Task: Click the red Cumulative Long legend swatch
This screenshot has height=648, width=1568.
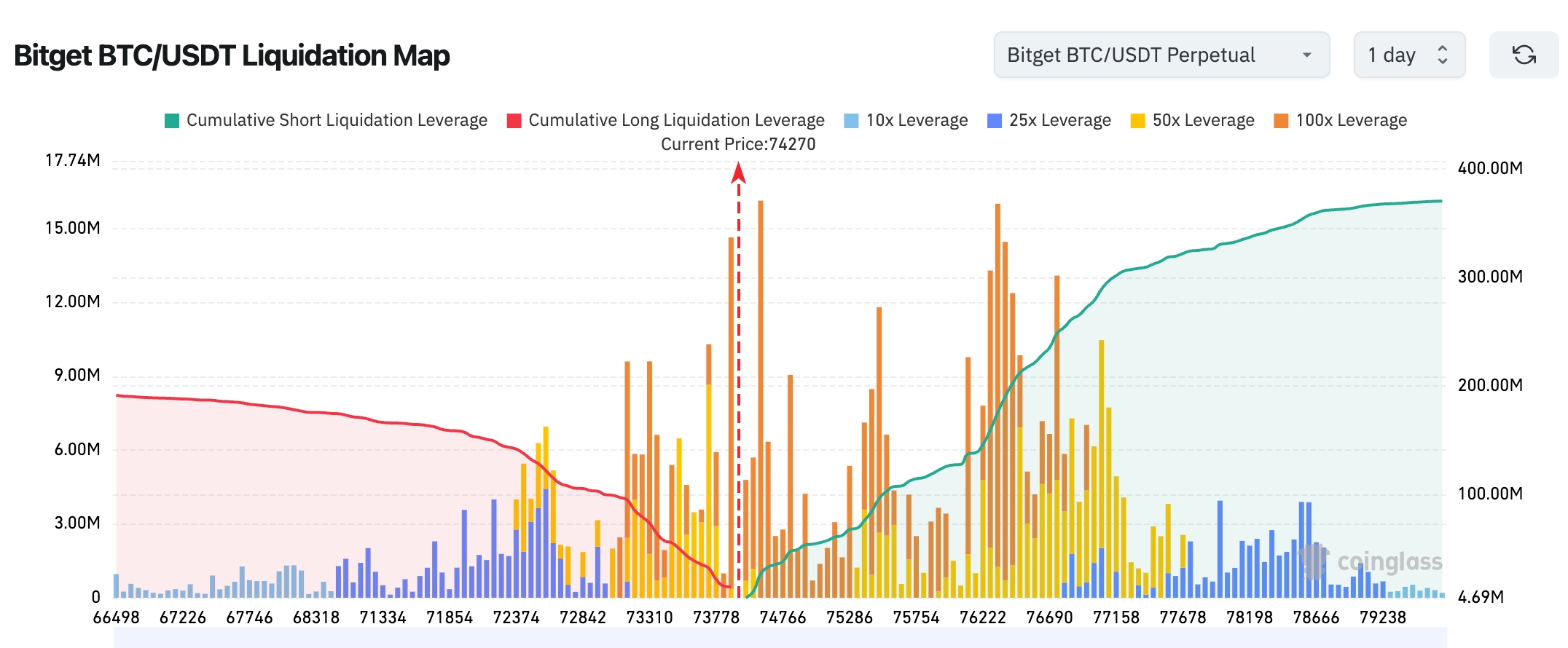Action: coord(514,121)
